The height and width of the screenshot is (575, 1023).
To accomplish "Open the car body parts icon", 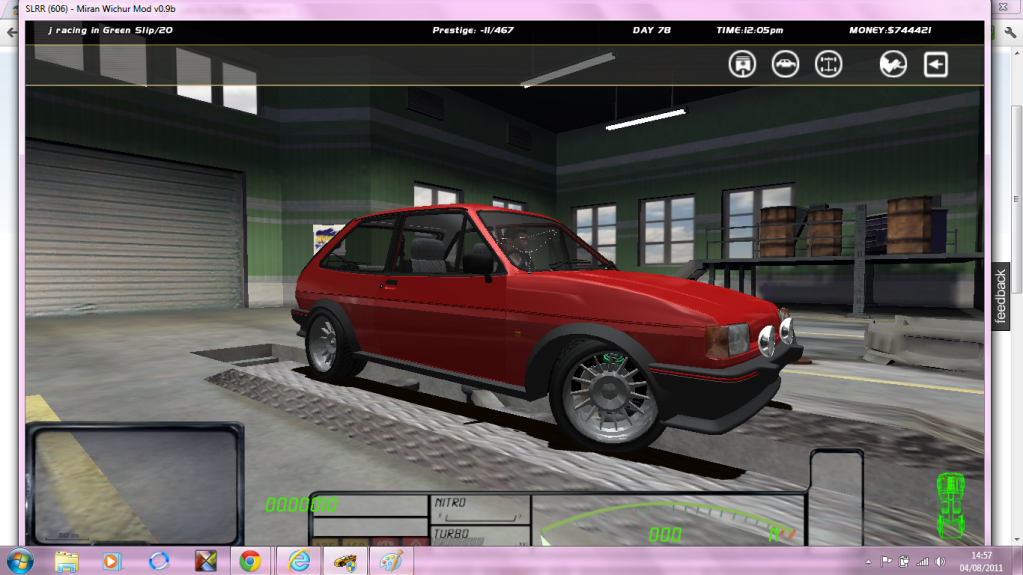I will click(785, 64).
